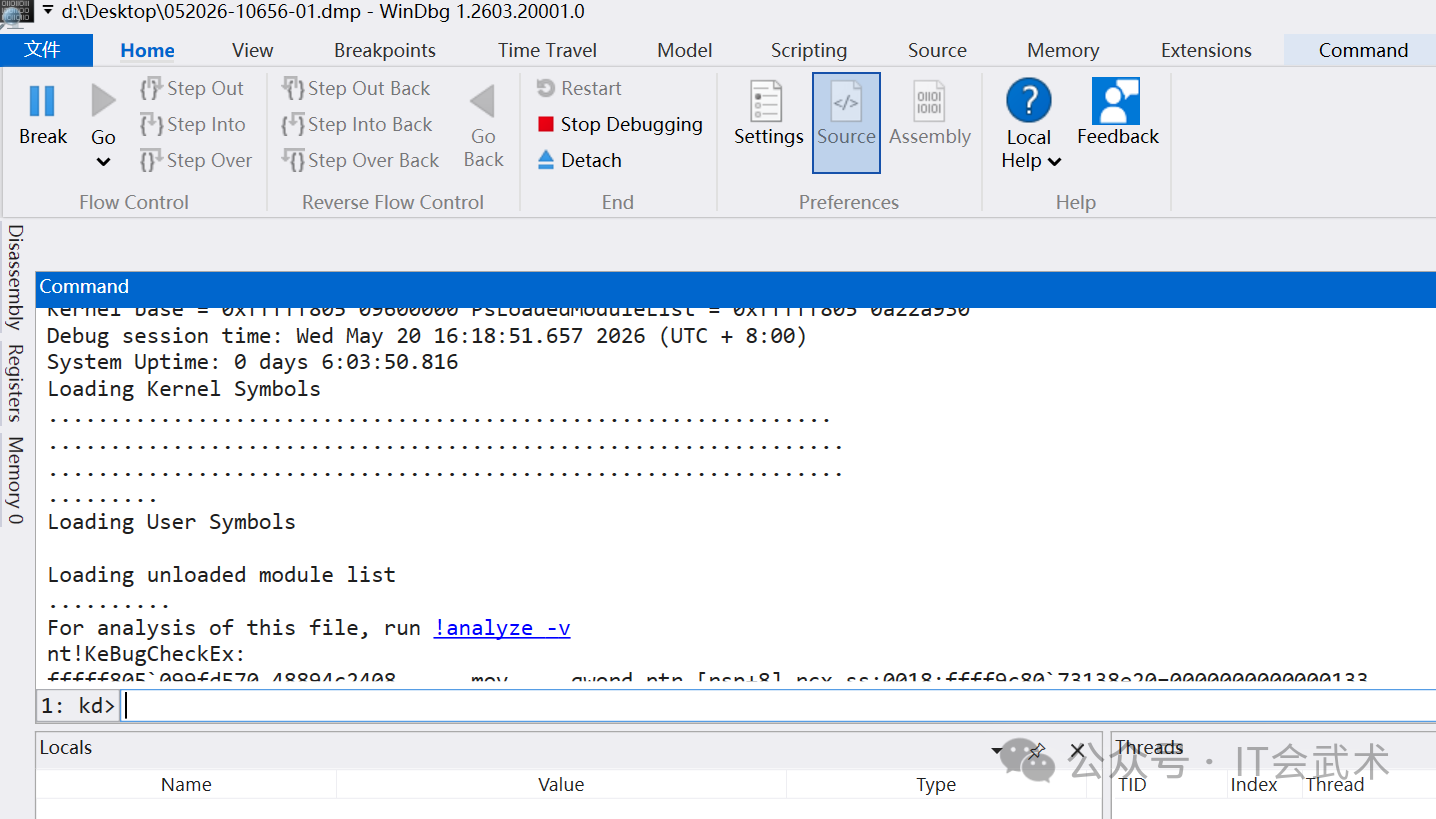
Task: Switch to the Home ribbon tab
Action: point(147,51)
